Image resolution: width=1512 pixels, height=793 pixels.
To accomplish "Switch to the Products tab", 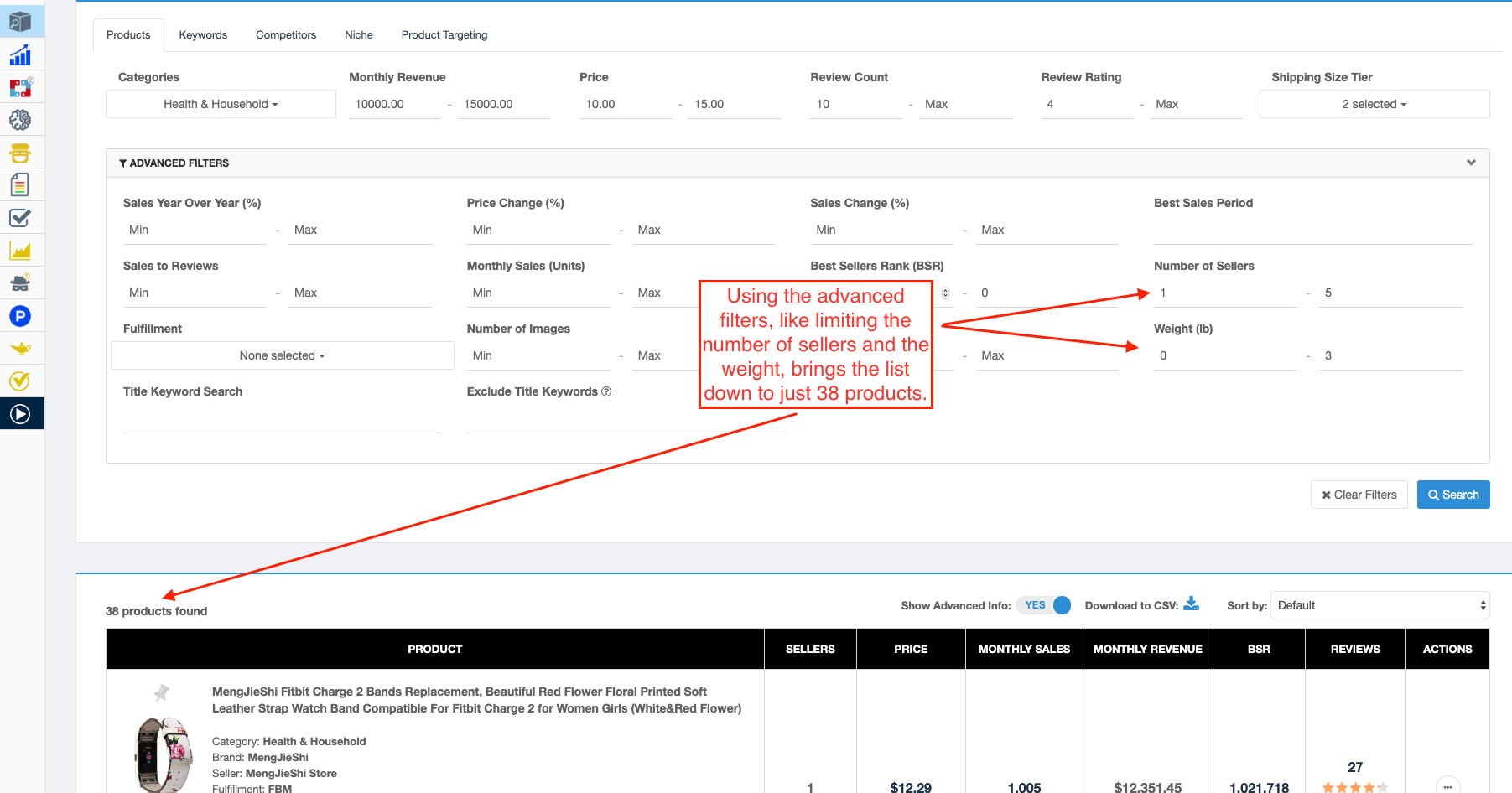I will (128, 35).
